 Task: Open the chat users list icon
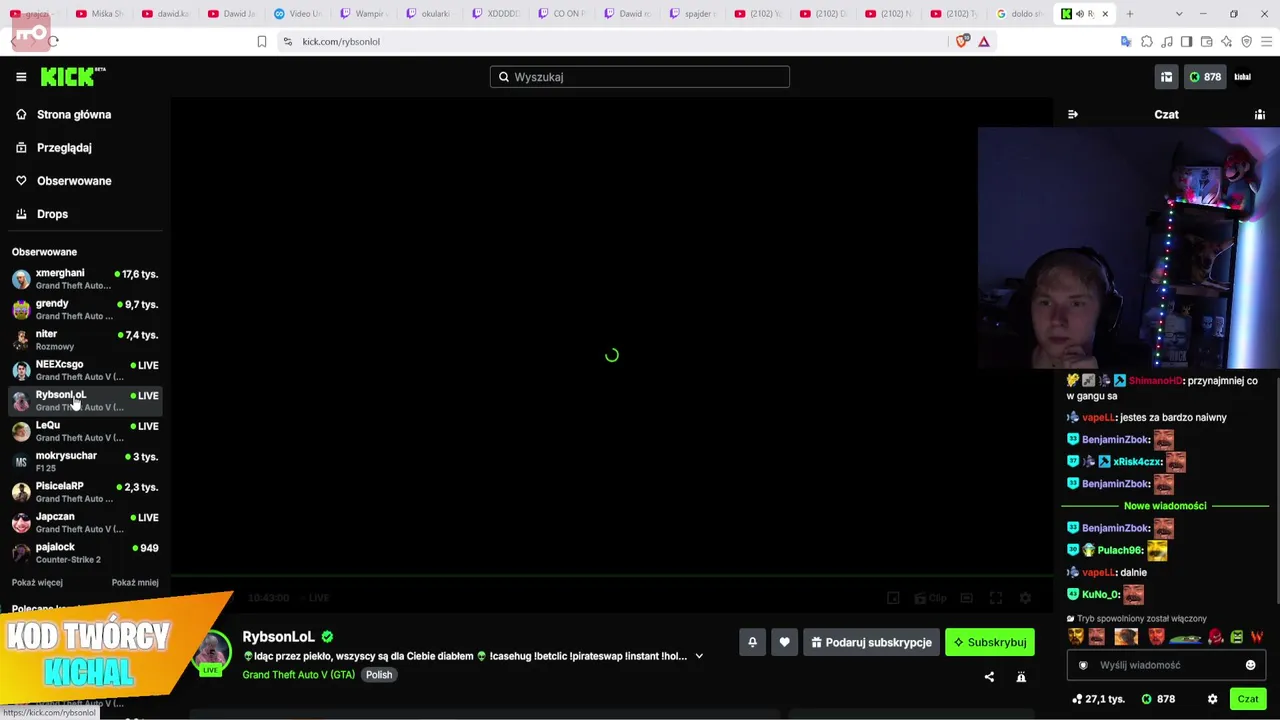point(1260,114)
